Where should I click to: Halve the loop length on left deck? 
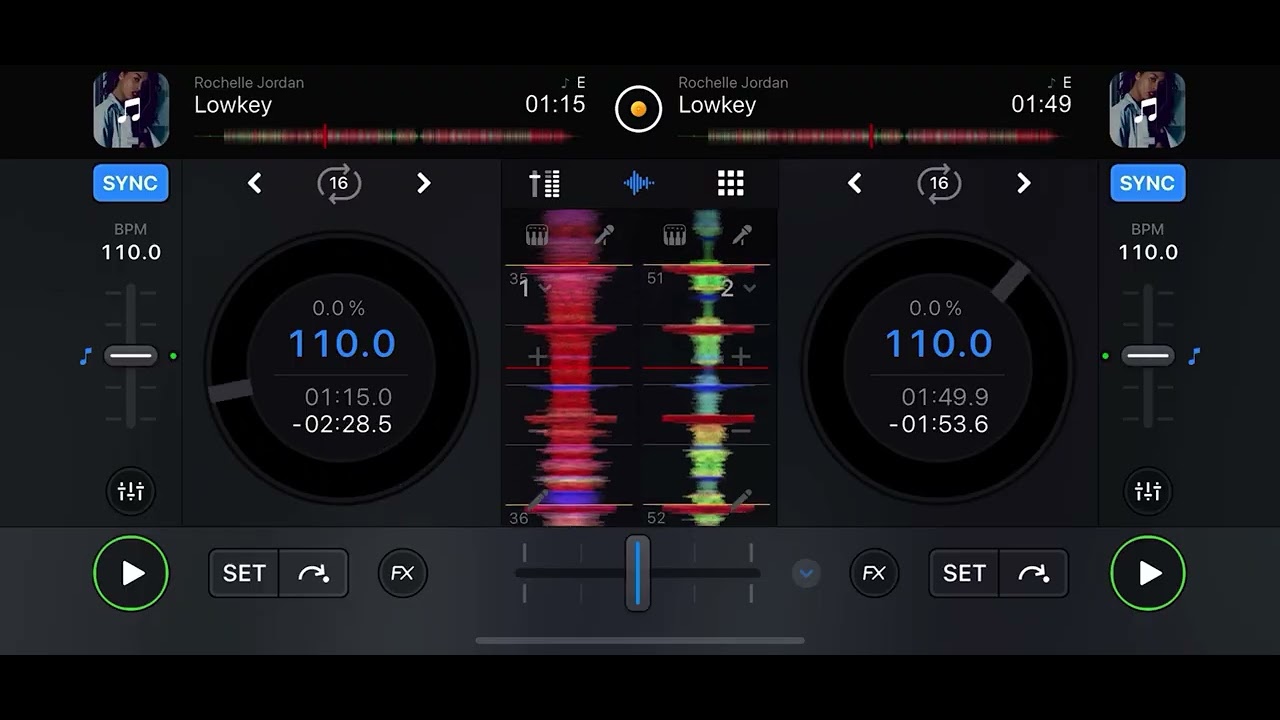coord(255,183)
